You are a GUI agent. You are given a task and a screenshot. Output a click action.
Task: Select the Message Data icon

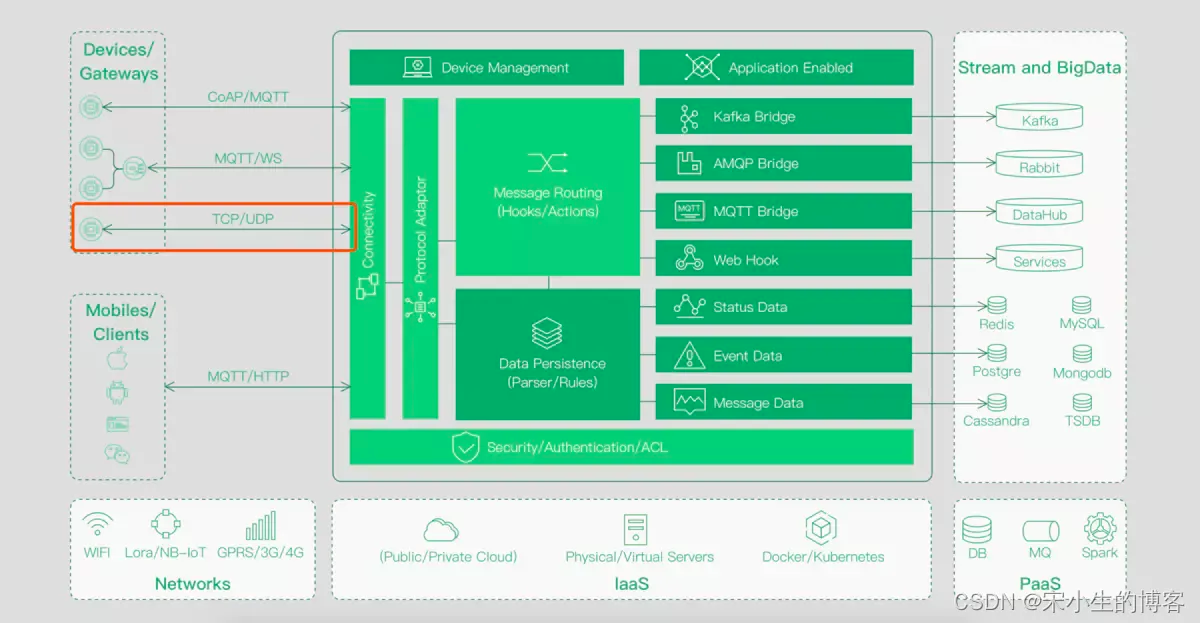(689, 402)
